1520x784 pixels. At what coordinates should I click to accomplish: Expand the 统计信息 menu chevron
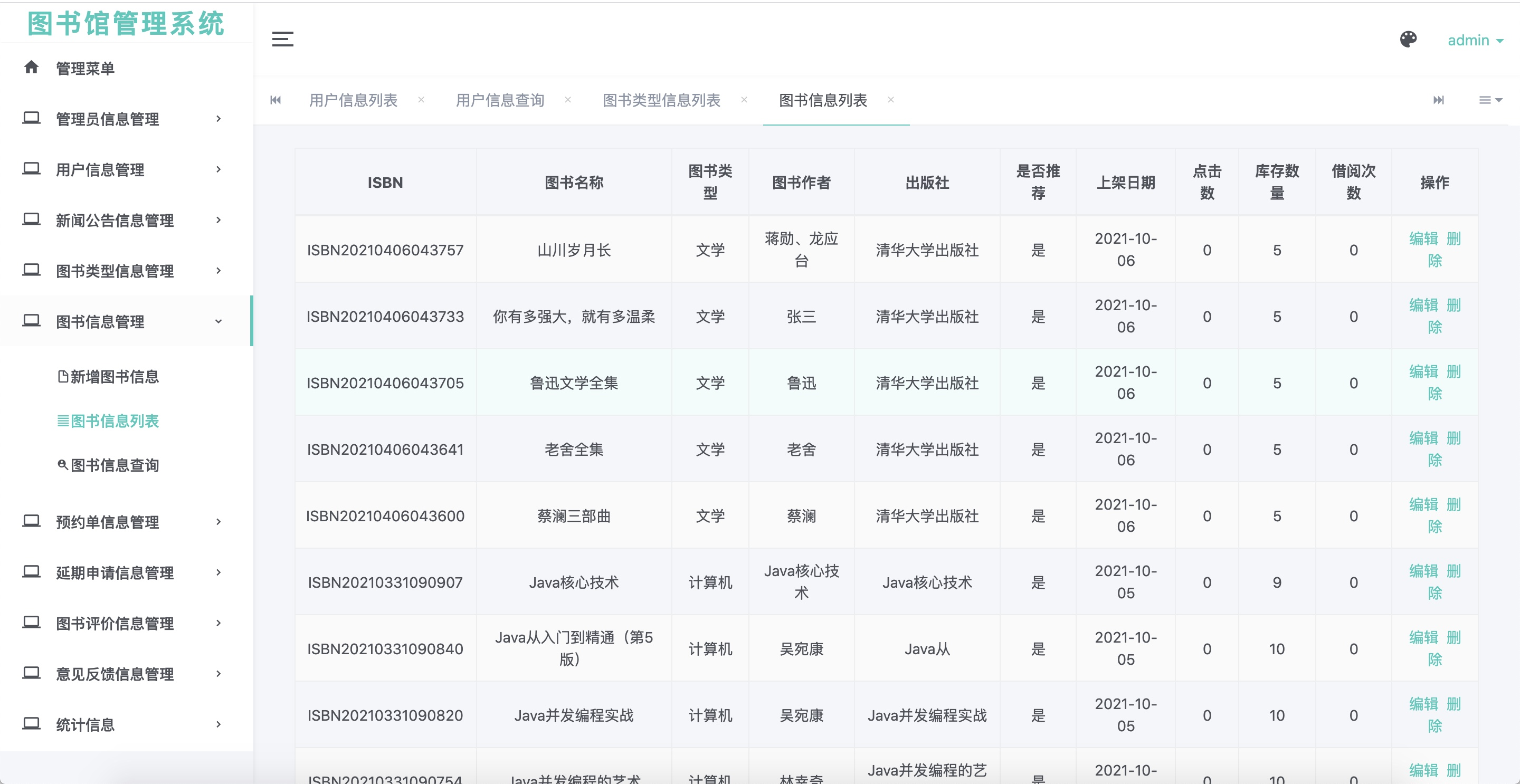(219, 724)
